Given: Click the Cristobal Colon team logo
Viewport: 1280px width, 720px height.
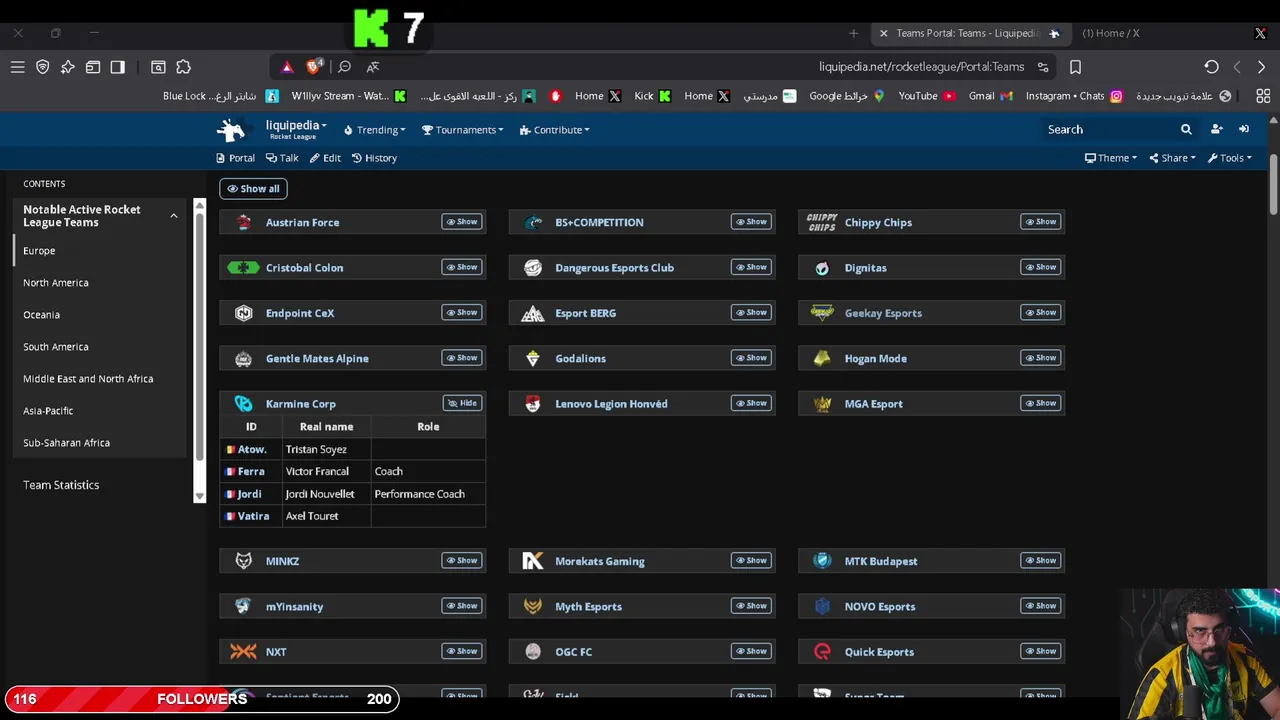Looking at the screenshot, I should click(x=243, y=268).
